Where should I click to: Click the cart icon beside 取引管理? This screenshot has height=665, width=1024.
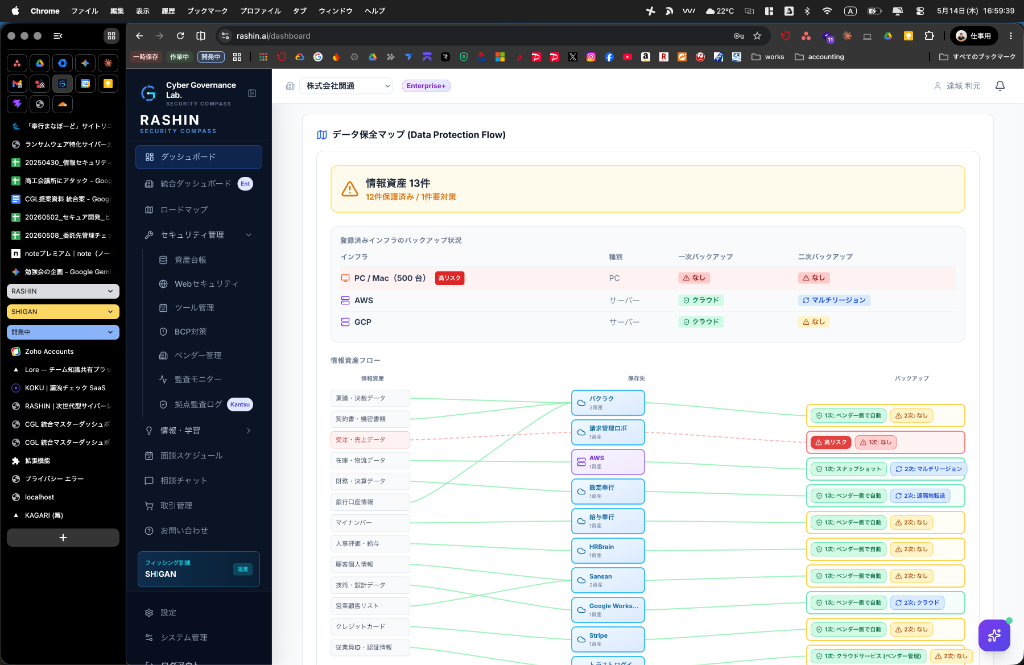[149, 506]
